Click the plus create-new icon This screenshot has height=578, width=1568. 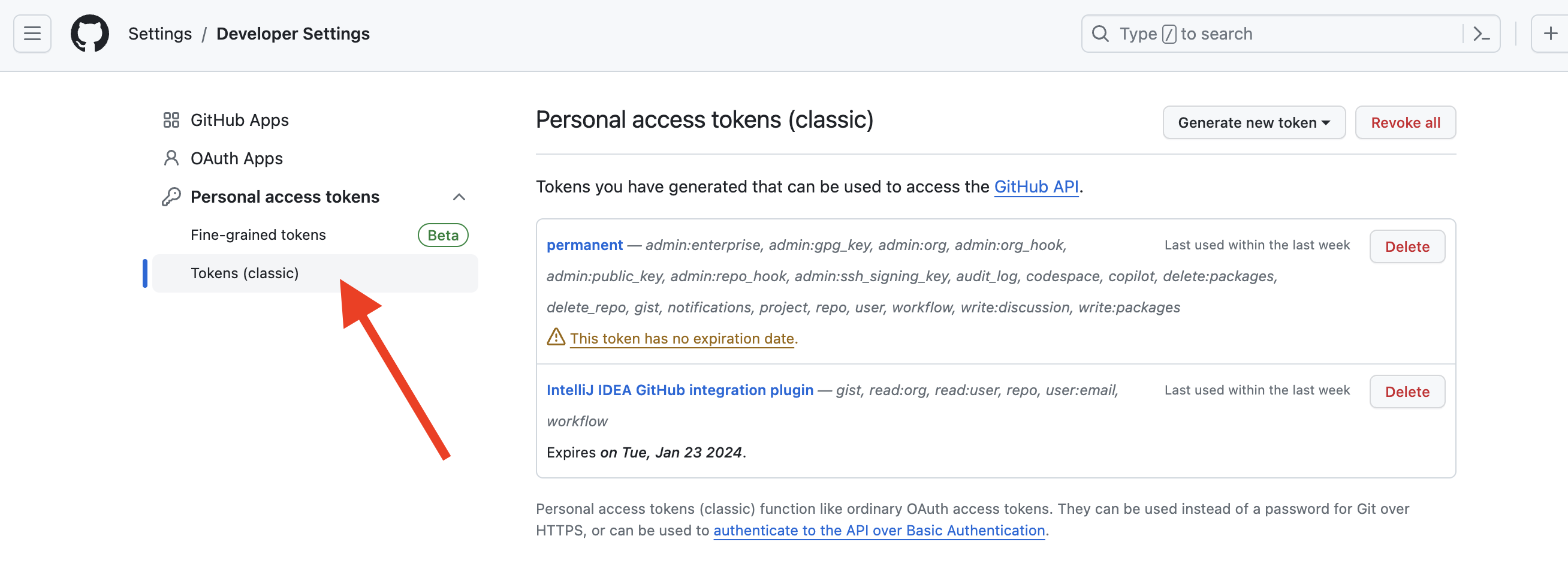[1550, 34]
